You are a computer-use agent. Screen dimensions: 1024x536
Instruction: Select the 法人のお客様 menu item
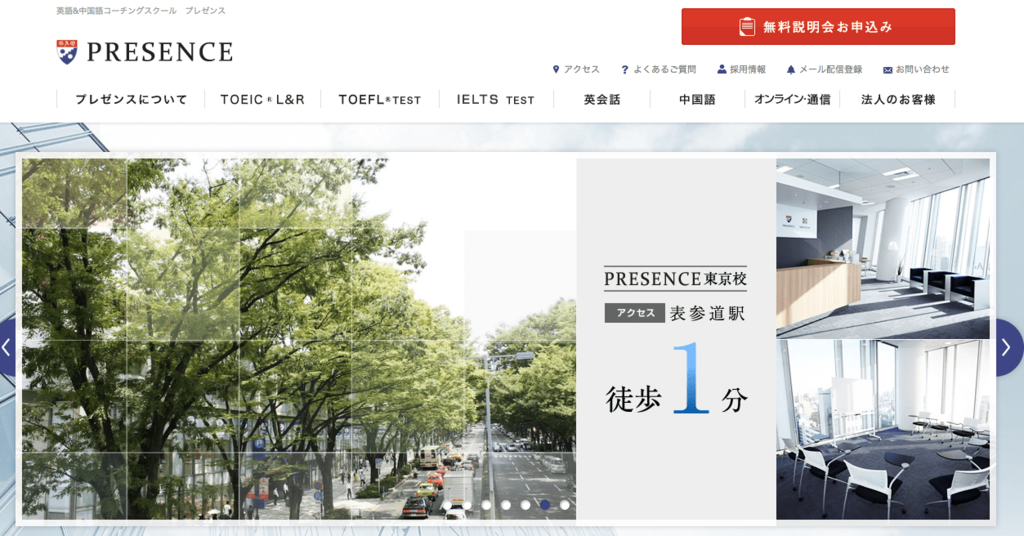[x=898, y=99]
